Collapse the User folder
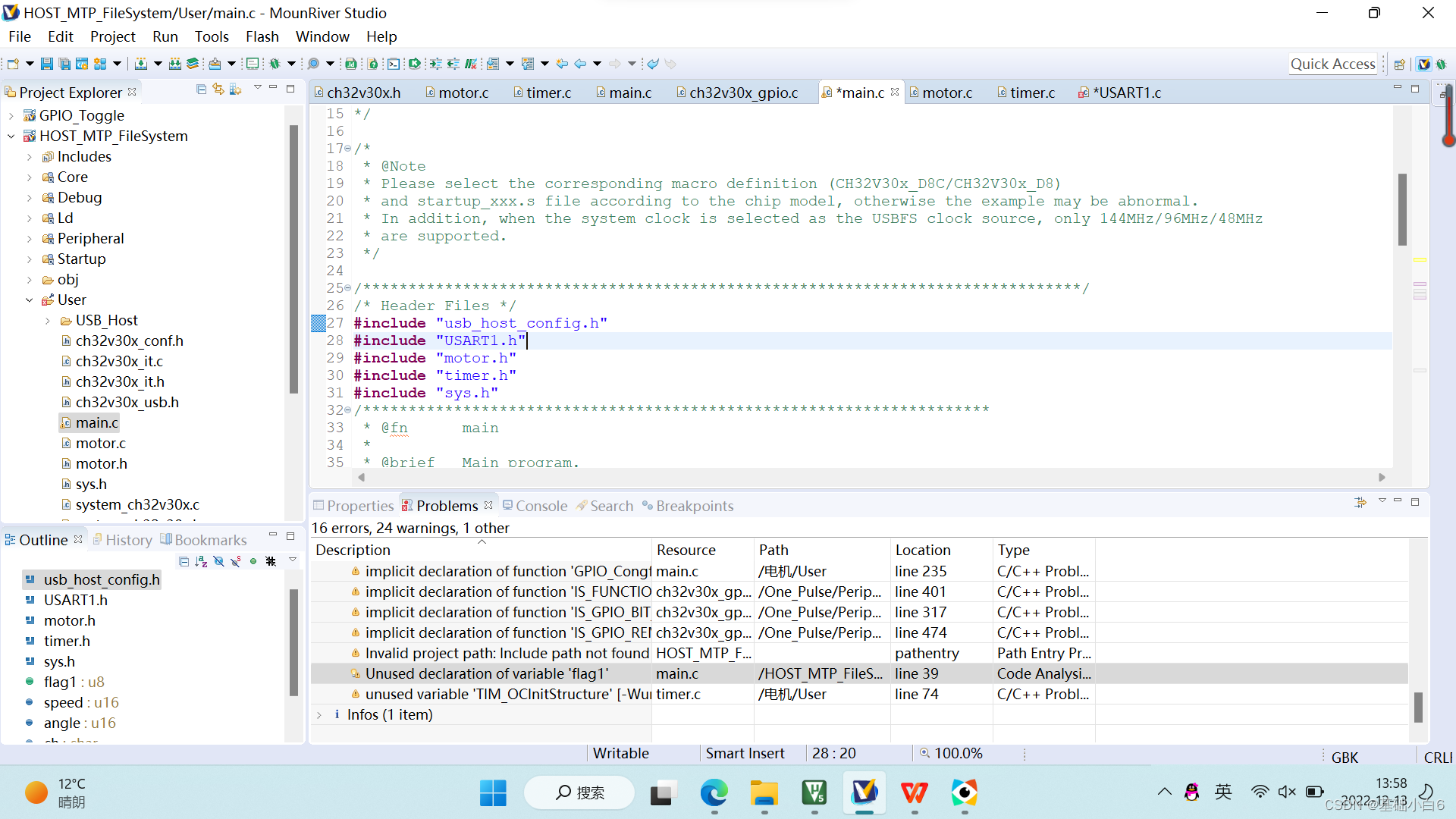Screen dimensions: 1456x819 tap(29, 300)
